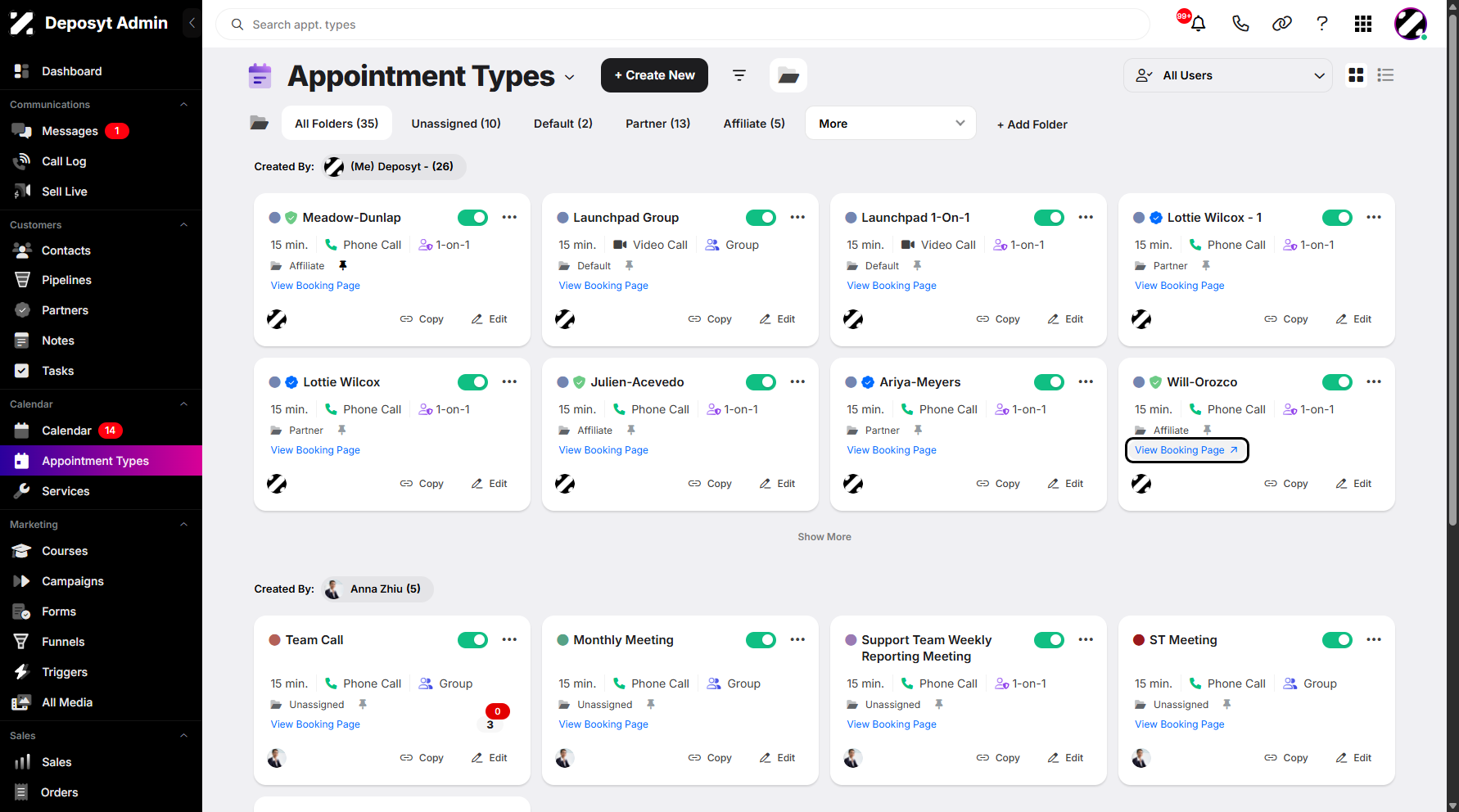Click the ST Meeting red color dot
Viewport: 1459px width, 812px height.
click(1139, 640)
